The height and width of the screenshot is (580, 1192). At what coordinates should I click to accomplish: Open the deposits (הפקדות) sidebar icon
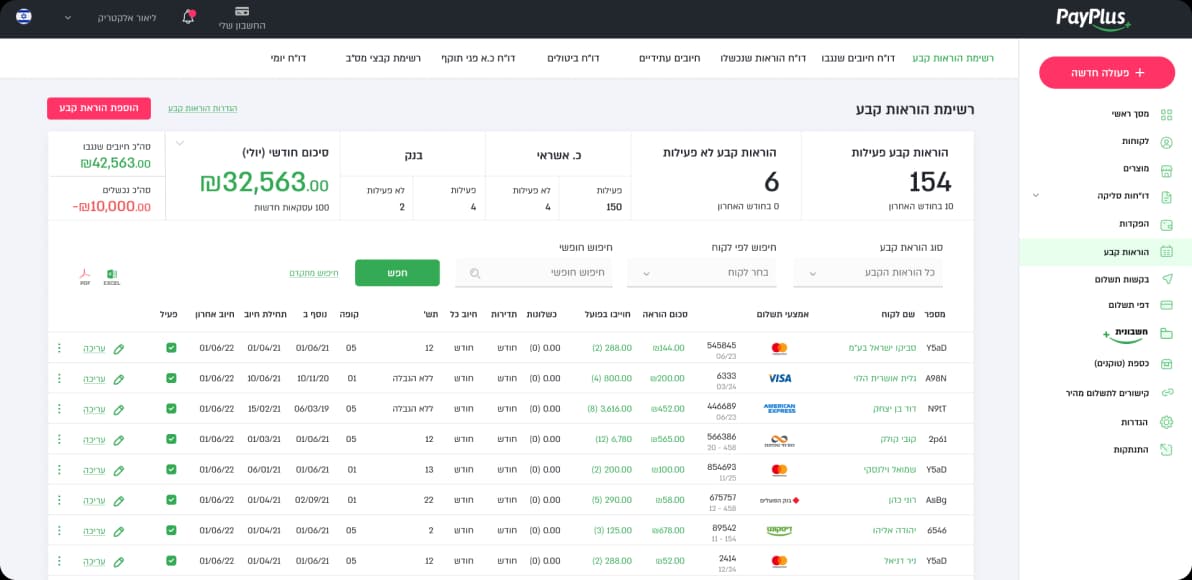click(x=1166, y=224)
